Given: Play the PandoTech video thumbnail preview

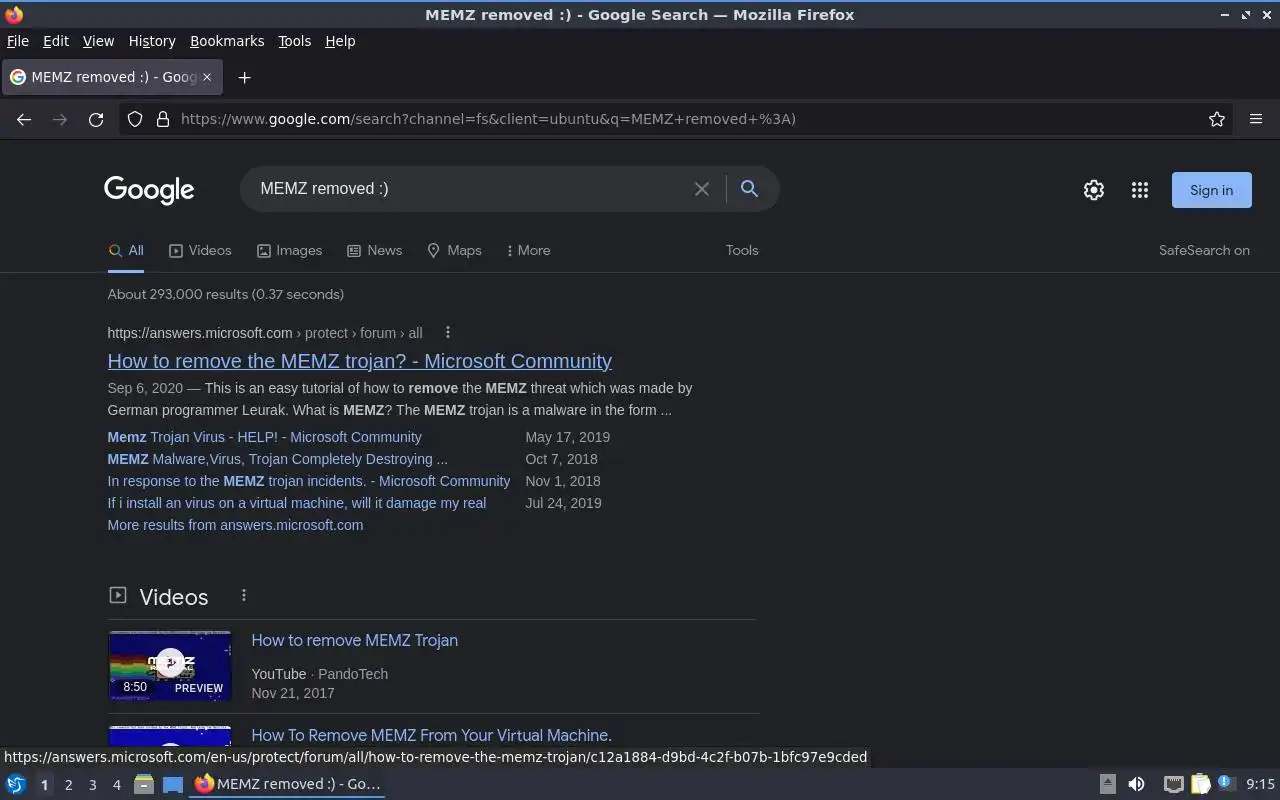Looking at the screenshot, I should tap(170, 665).
